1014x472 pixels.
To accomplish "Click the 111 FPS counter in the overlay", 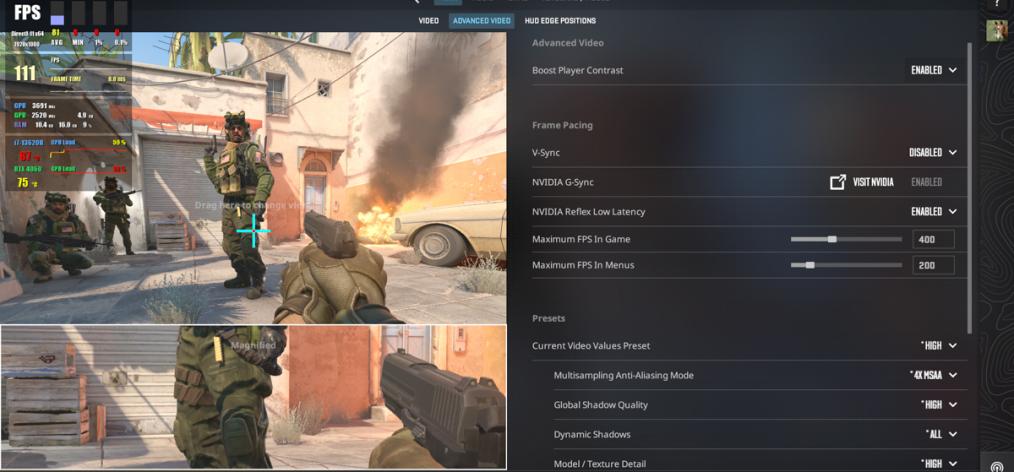I will [25, 73].
